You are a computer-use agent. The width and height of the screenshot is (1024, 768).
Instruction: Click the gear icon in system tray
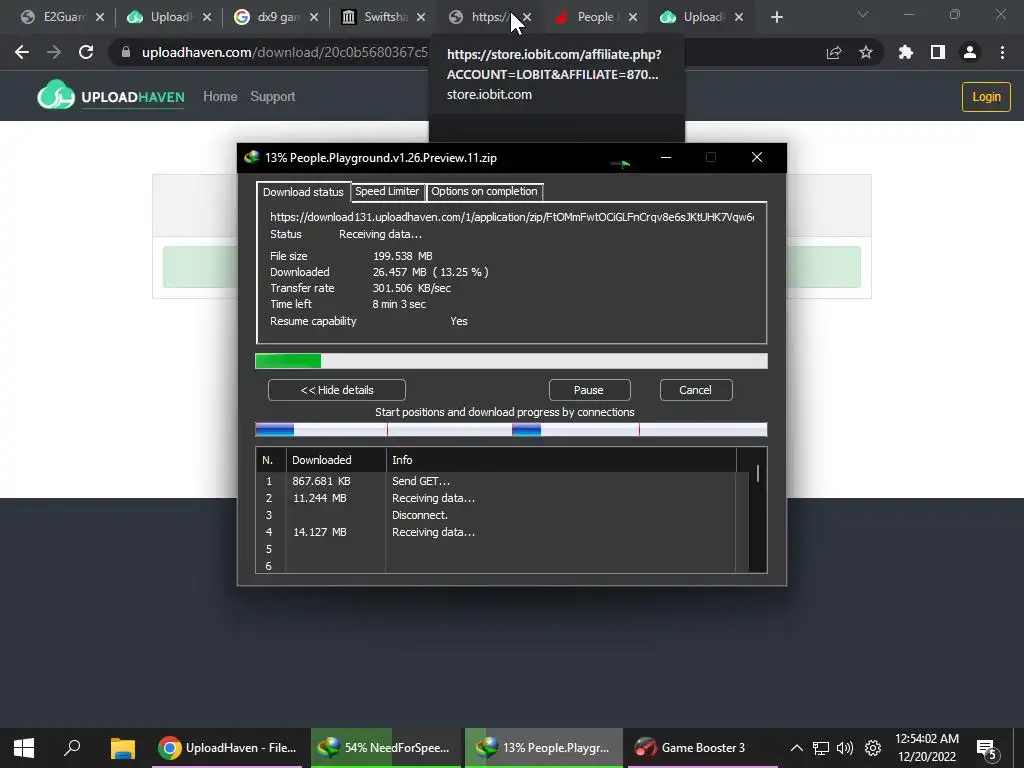[x=872, y=748]
